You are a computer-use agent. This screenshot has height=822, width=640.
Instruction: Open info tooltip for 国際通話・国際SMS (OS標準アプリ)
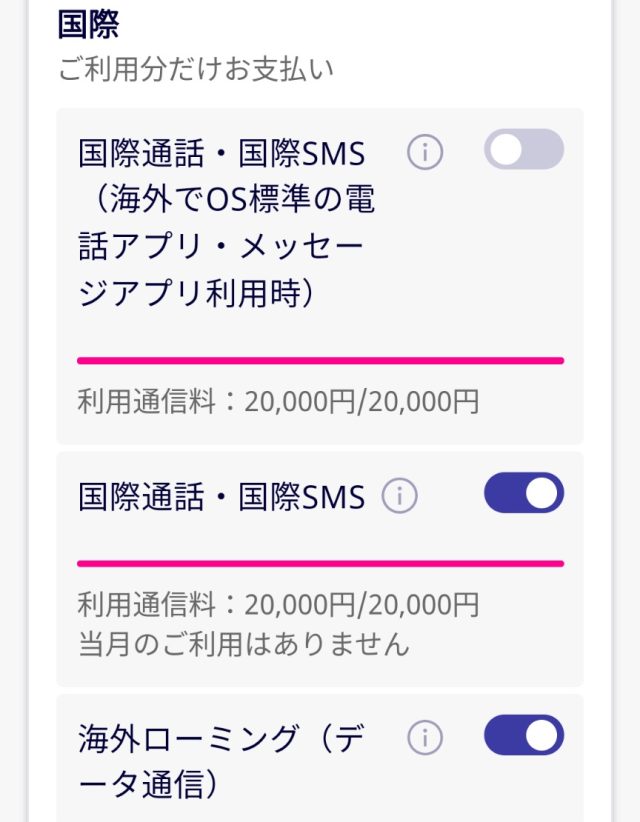424,150
